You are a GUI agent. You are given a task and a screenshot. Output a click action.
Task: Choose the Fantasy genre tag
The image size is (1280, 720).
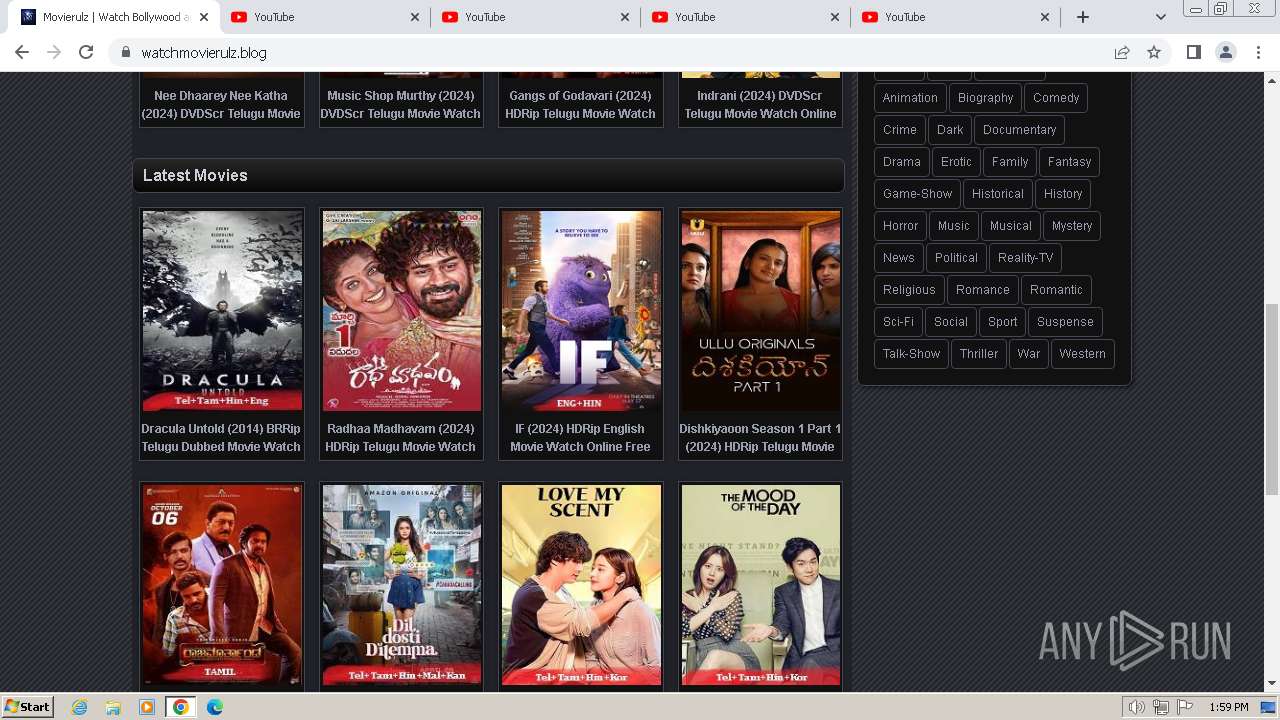coord(1069,162)
